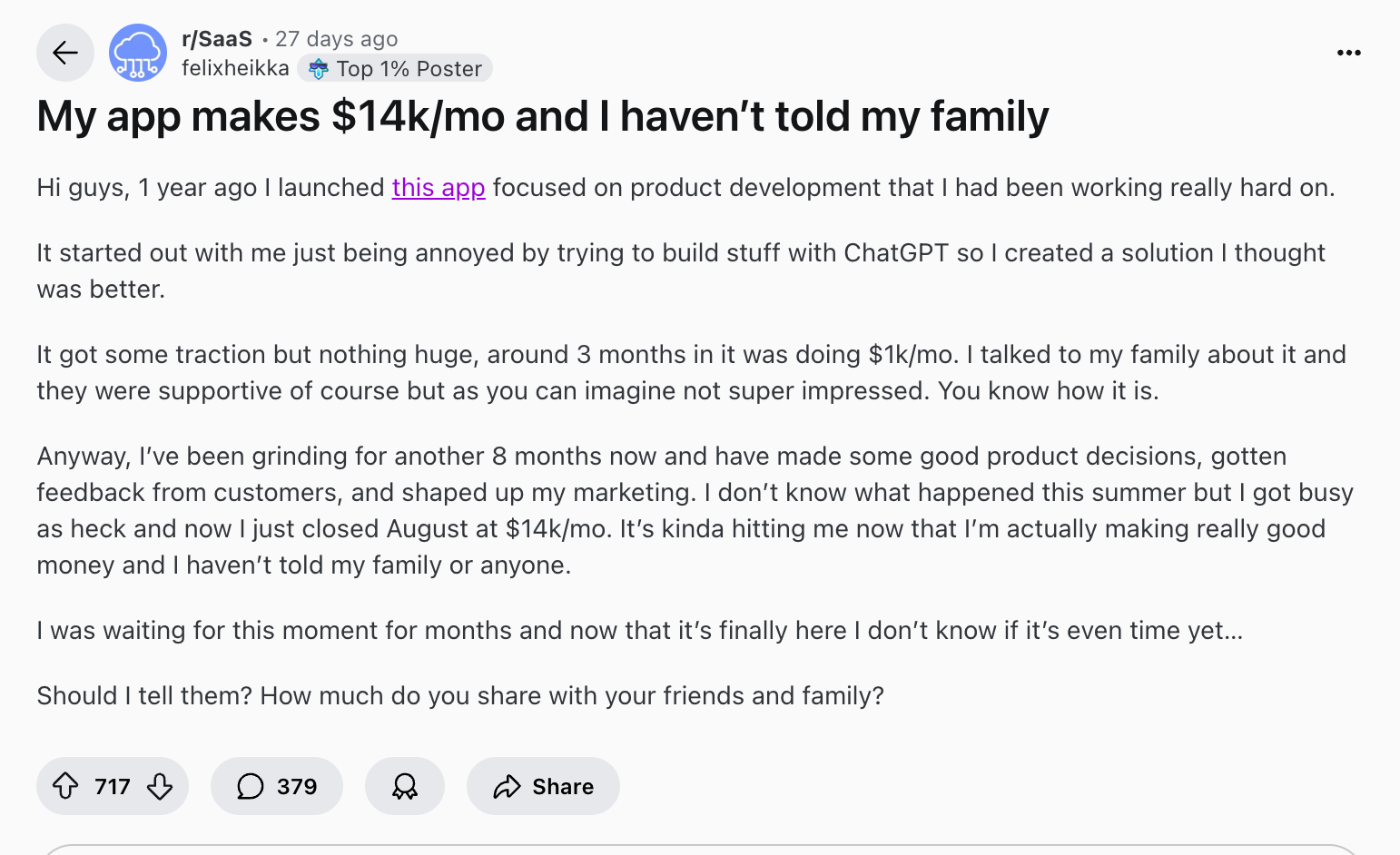This screenshot has width=1400, height=855.
Task: Click the 717 vote count
Action: tap(113, 786)
